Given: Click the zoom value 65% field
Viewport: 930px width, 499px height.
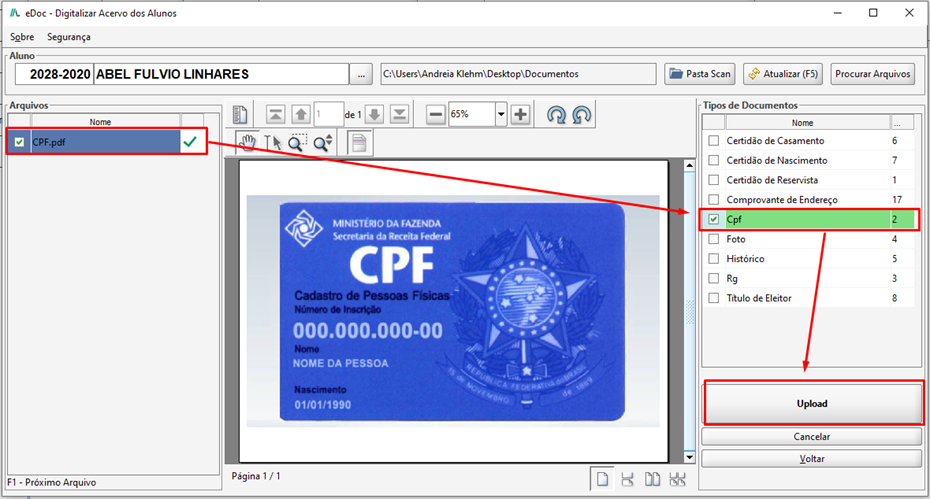Looking at the screenshot, I should [472, 115].
